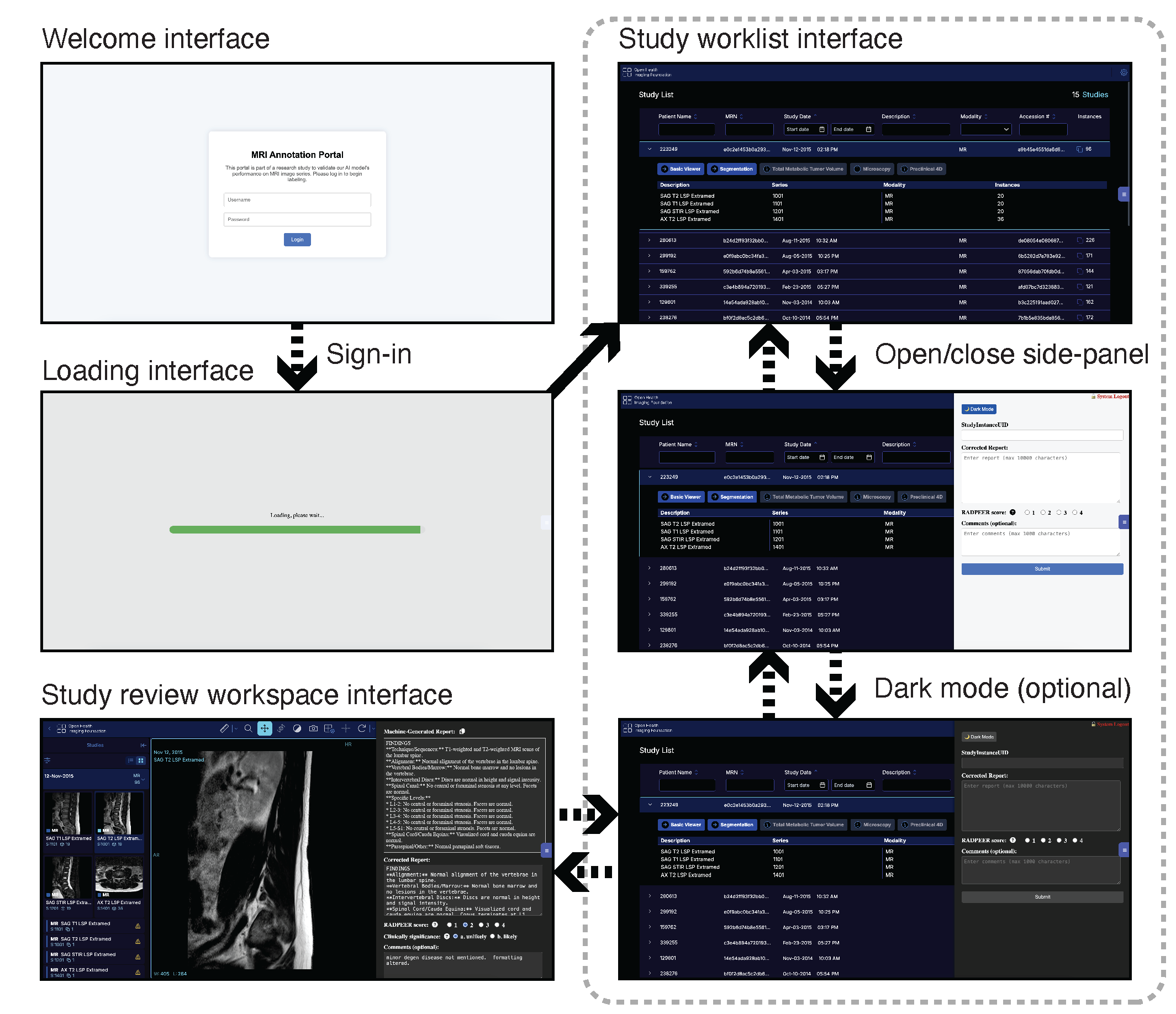
Task: Switch series browser to list view
Action: point(130,760)
